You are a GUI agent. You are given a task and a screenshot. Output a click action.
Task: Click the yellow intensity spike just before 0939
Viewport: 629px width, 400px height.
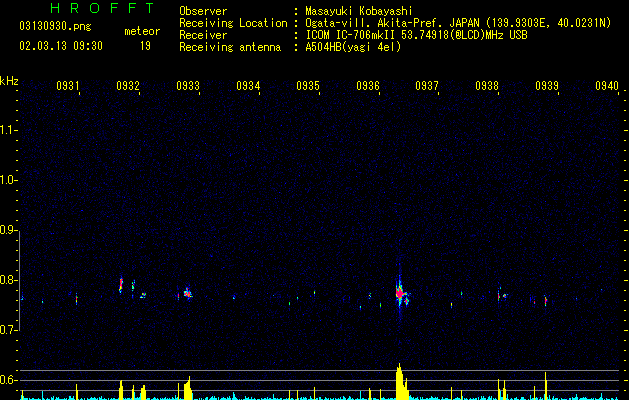[546, 386]
